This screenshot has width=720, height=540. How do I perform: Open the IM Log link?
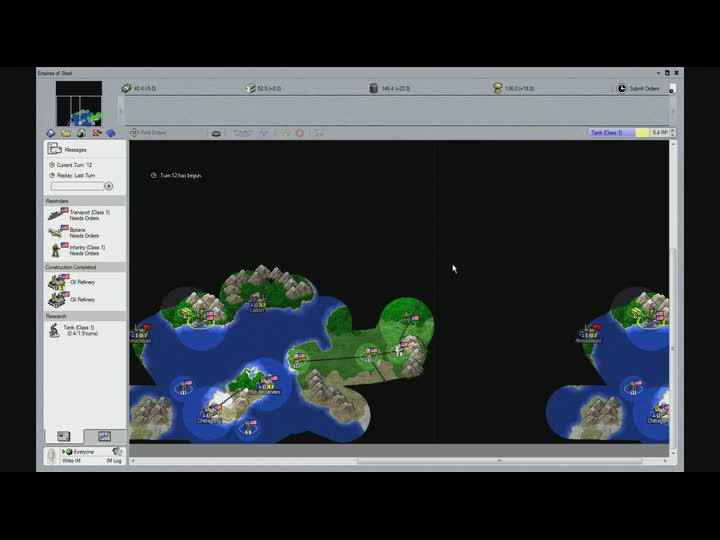click(x=114, y=461)
